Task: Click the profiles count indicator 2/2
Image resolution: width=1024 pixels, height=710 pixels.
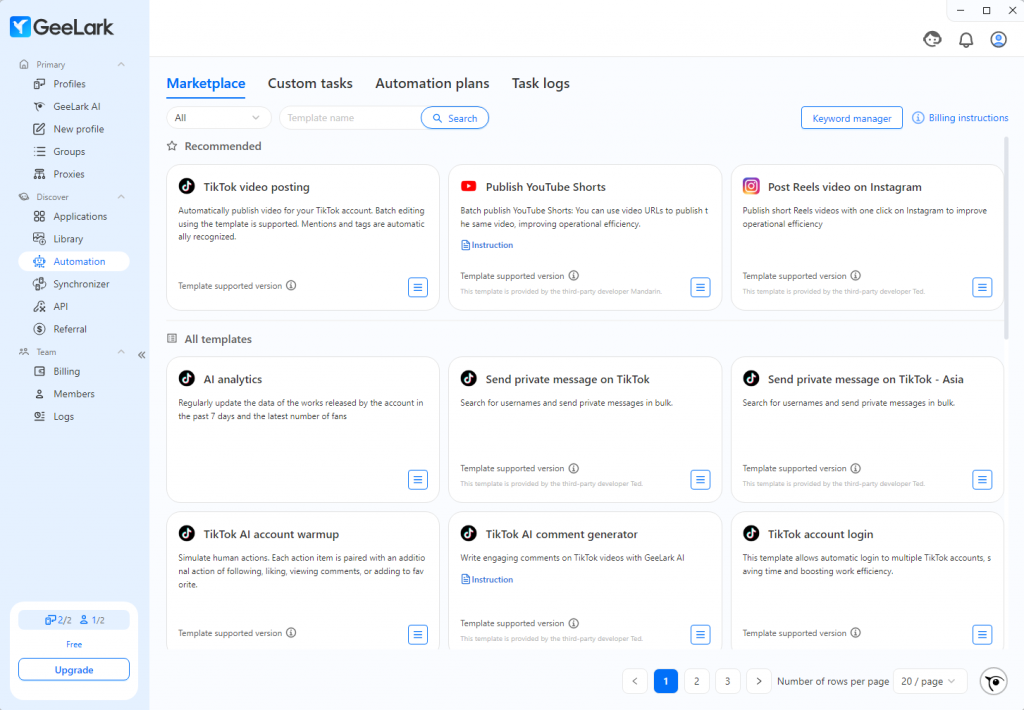Action: [58, 620]
